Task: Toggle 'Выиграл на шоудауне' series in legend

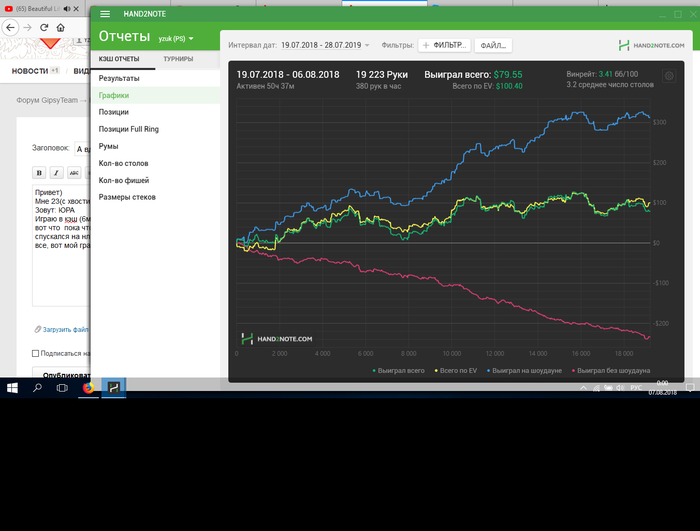Action: tap(524, 371)
